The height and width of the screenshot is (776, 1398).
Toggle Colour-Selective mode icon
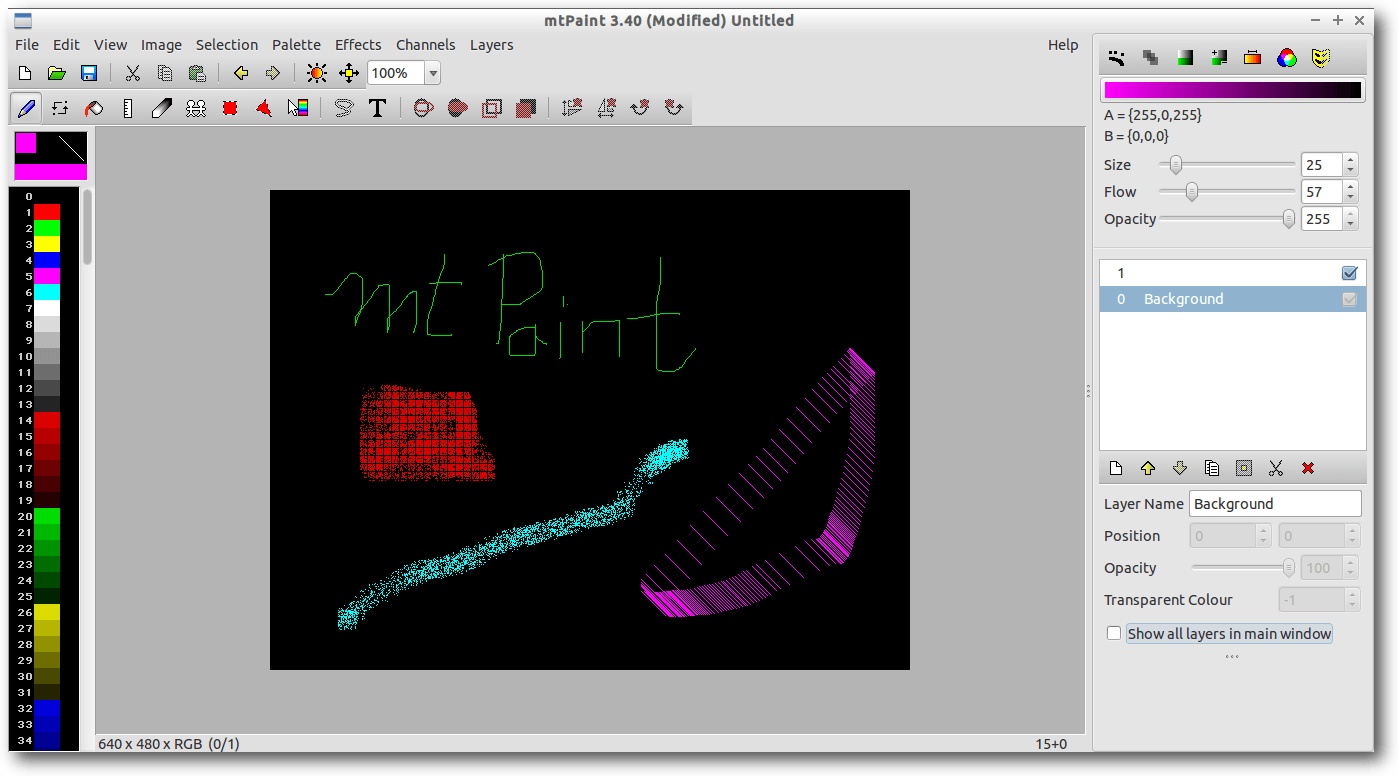pos(1253,58)
